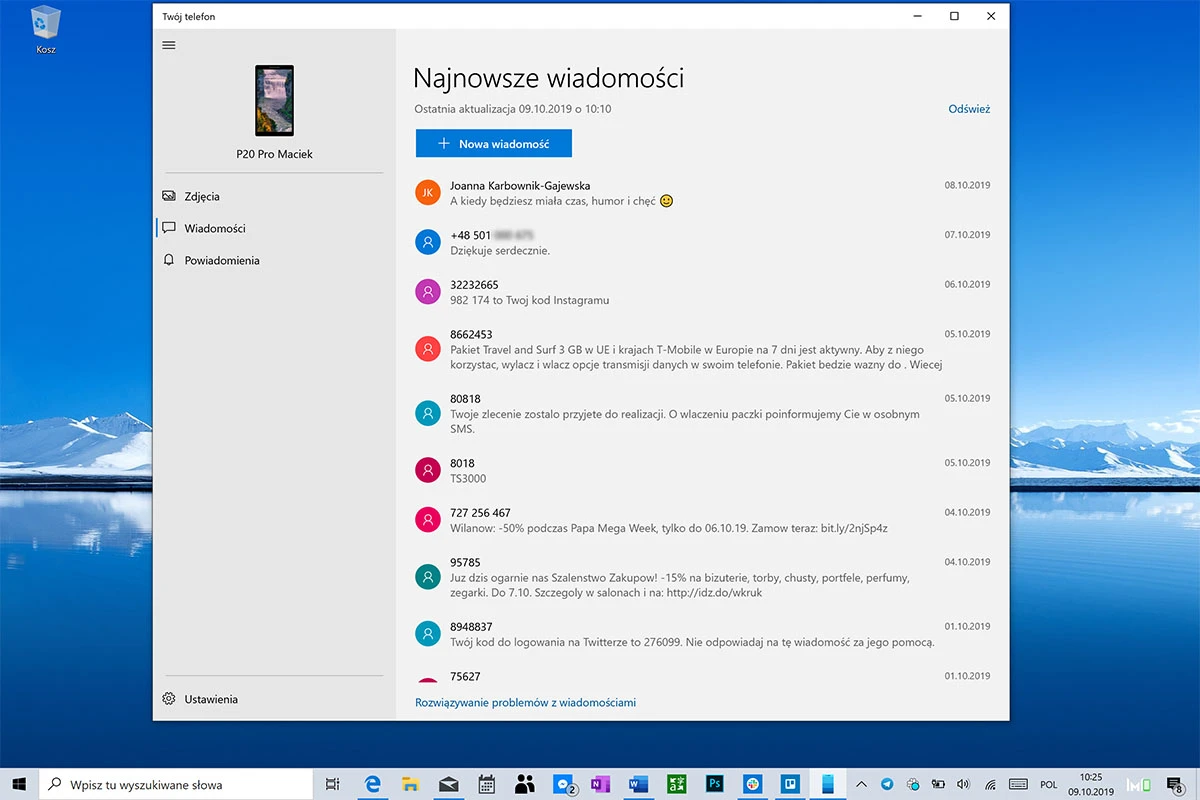Open the Joanna Karbownik-Gajewska conversation
Viewport: 1200px width, 800px height.
(x=702, y=193)
